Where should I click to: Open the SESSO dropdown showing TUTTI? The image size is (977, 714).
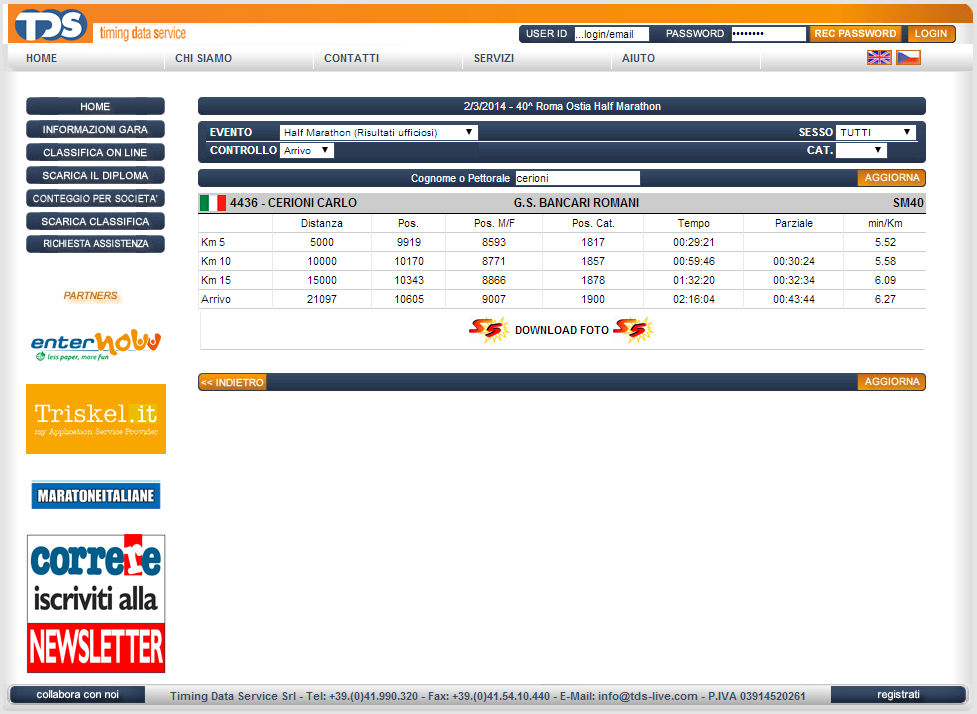click(875, 132)
